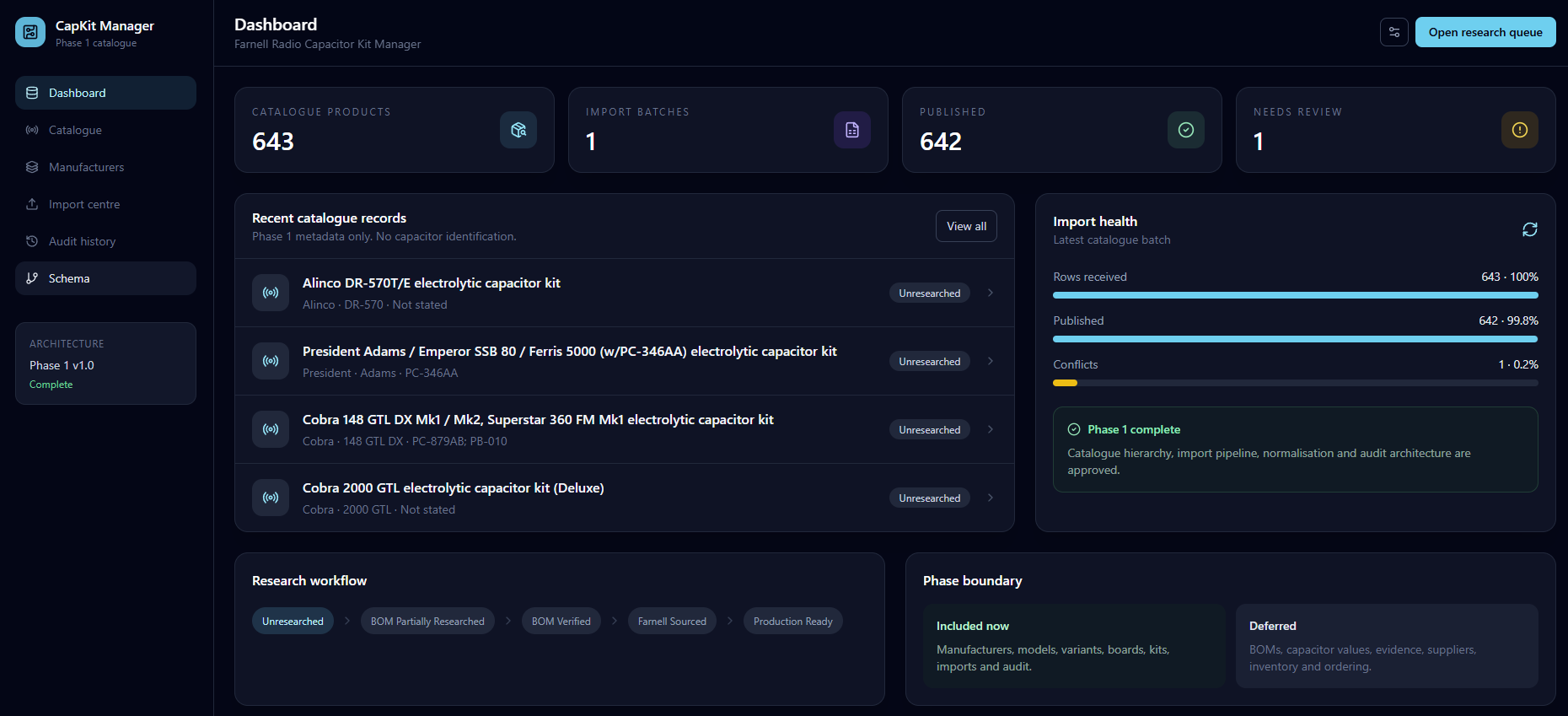Click the radio icon beside Cobra 148 GTL DX kit
Screen dimensions: 1568x716
coord(271,429)
